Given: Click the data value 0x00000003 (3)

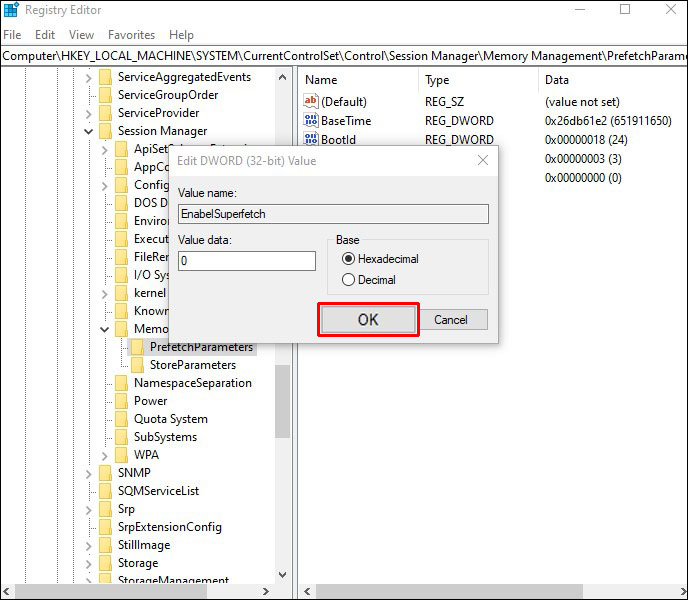Looking at the screenshot, I should click(583, 158).
